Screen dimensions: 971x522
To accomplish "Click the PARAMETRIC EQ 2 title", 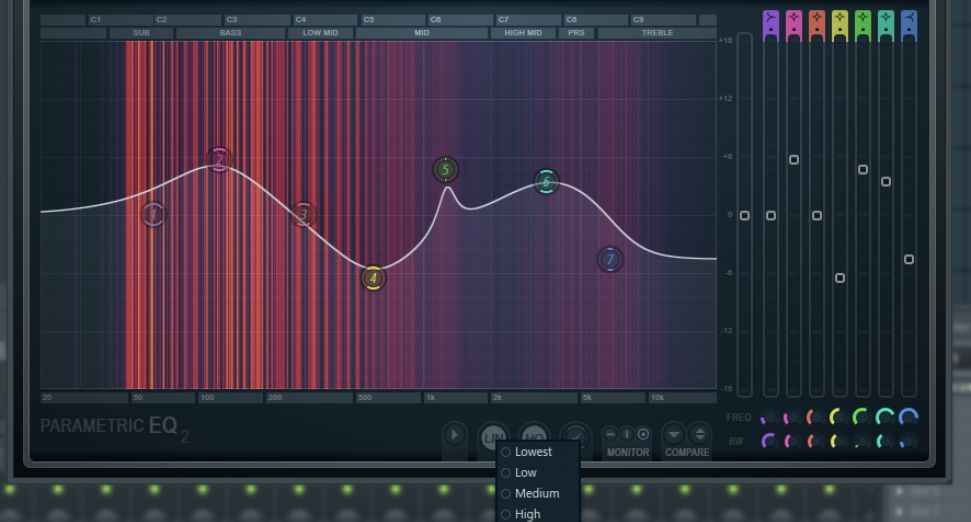I will pyautogui.click(x=115, y=427).
